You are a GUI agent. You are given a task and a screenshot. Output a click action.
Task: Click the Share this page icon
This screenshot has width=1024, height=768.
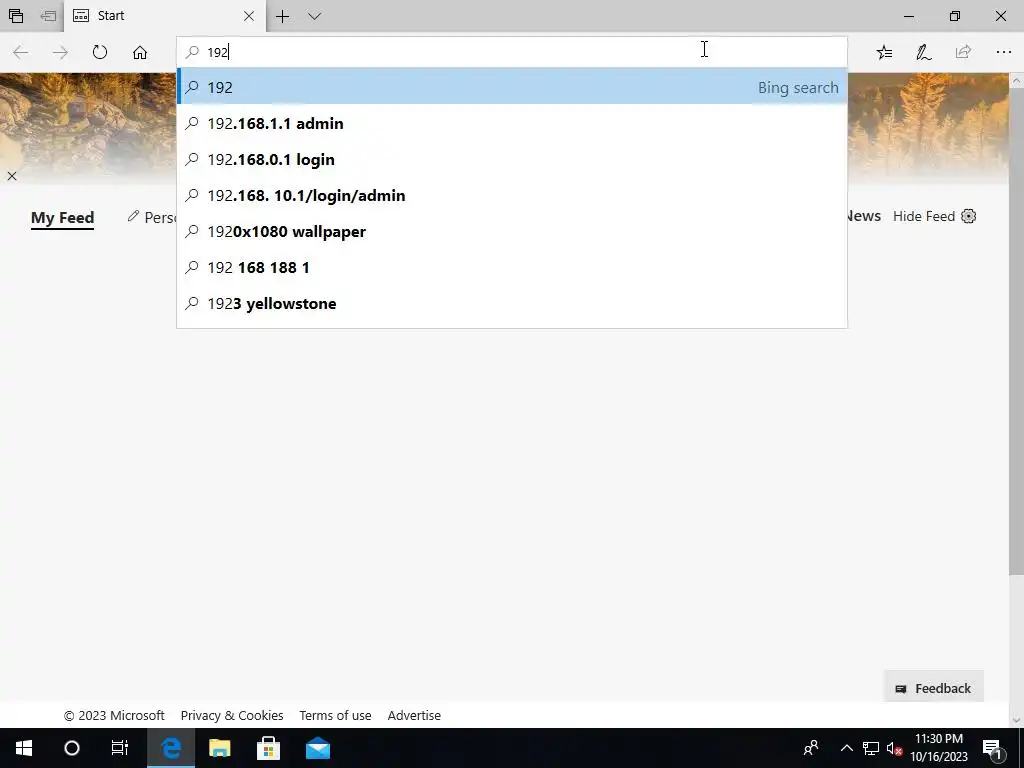pyautogui.click(x=963, y=52)
